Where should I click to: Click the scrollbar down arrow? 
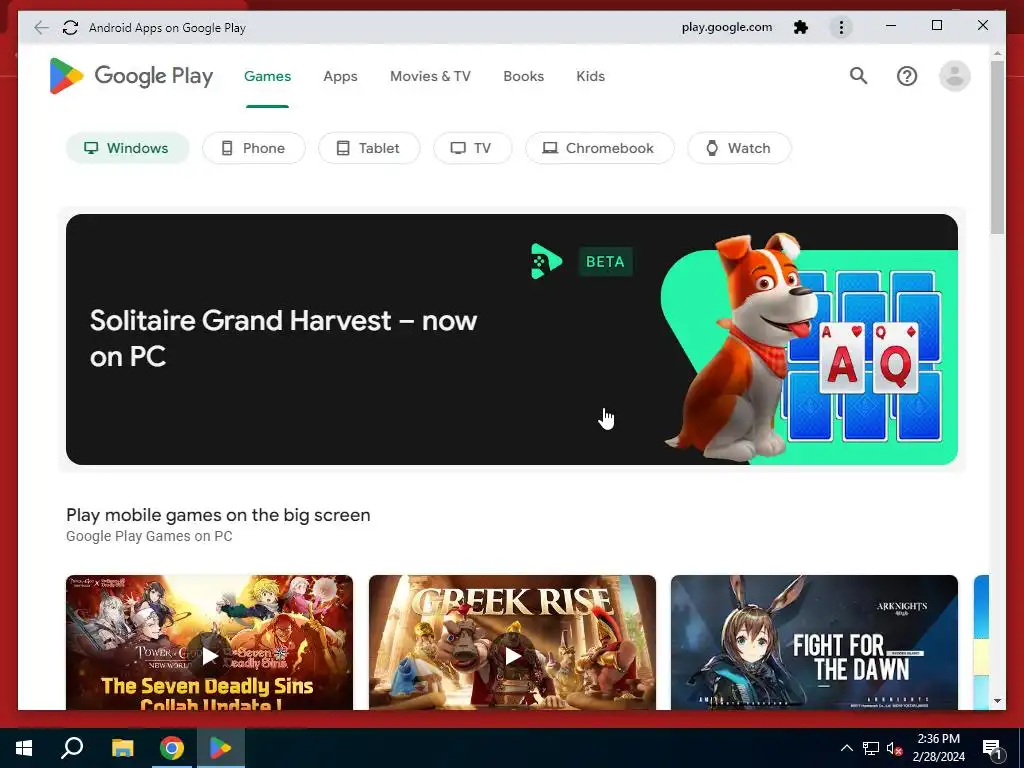[997, 701]
